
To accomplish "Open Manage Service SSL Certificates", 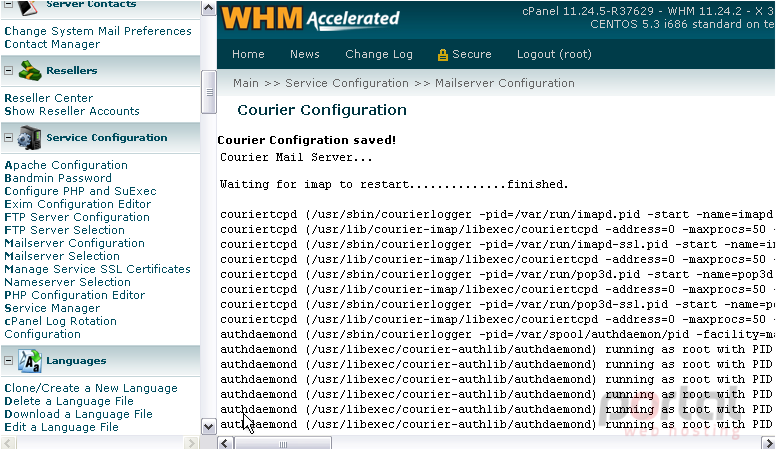I will [x=97, y=269].
